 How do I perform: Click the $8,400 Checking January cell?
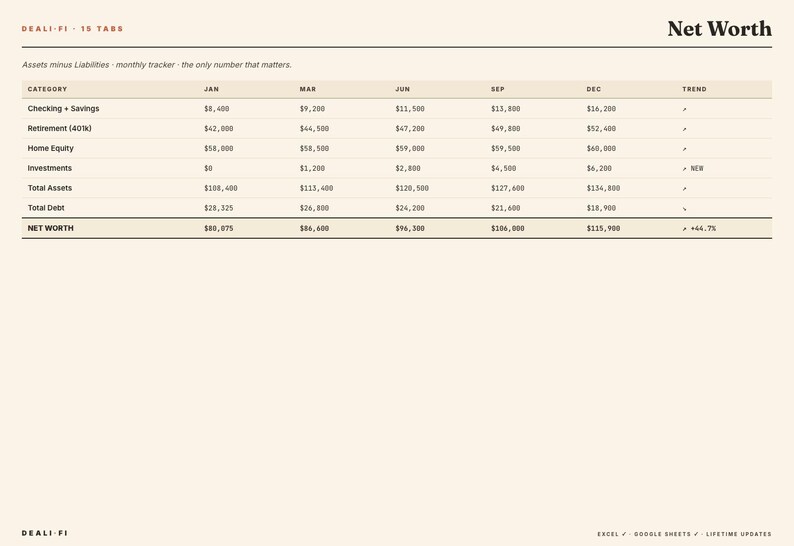tap(217, 109)
